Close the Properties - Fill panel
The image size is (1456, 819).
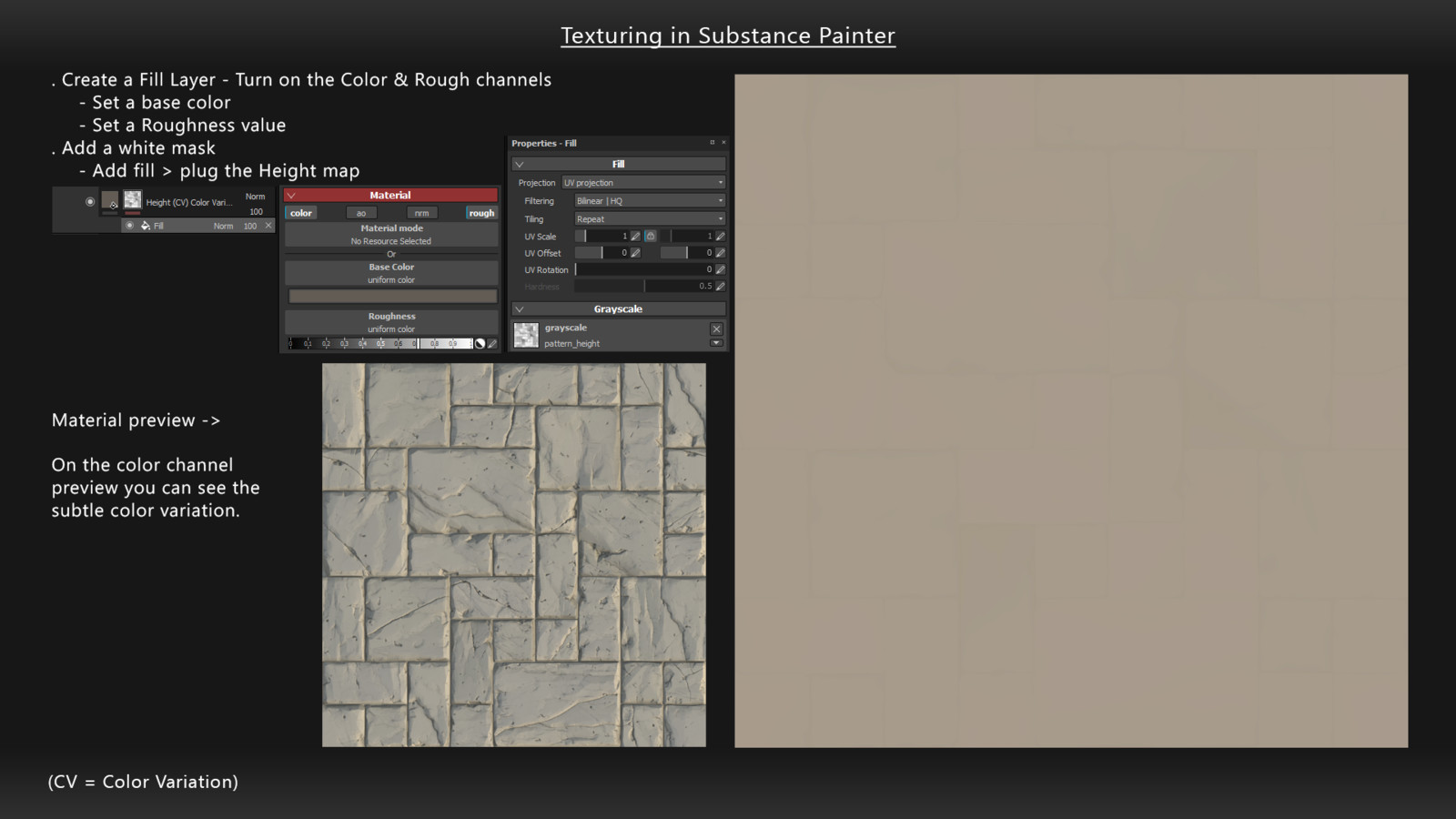point(723,142)
